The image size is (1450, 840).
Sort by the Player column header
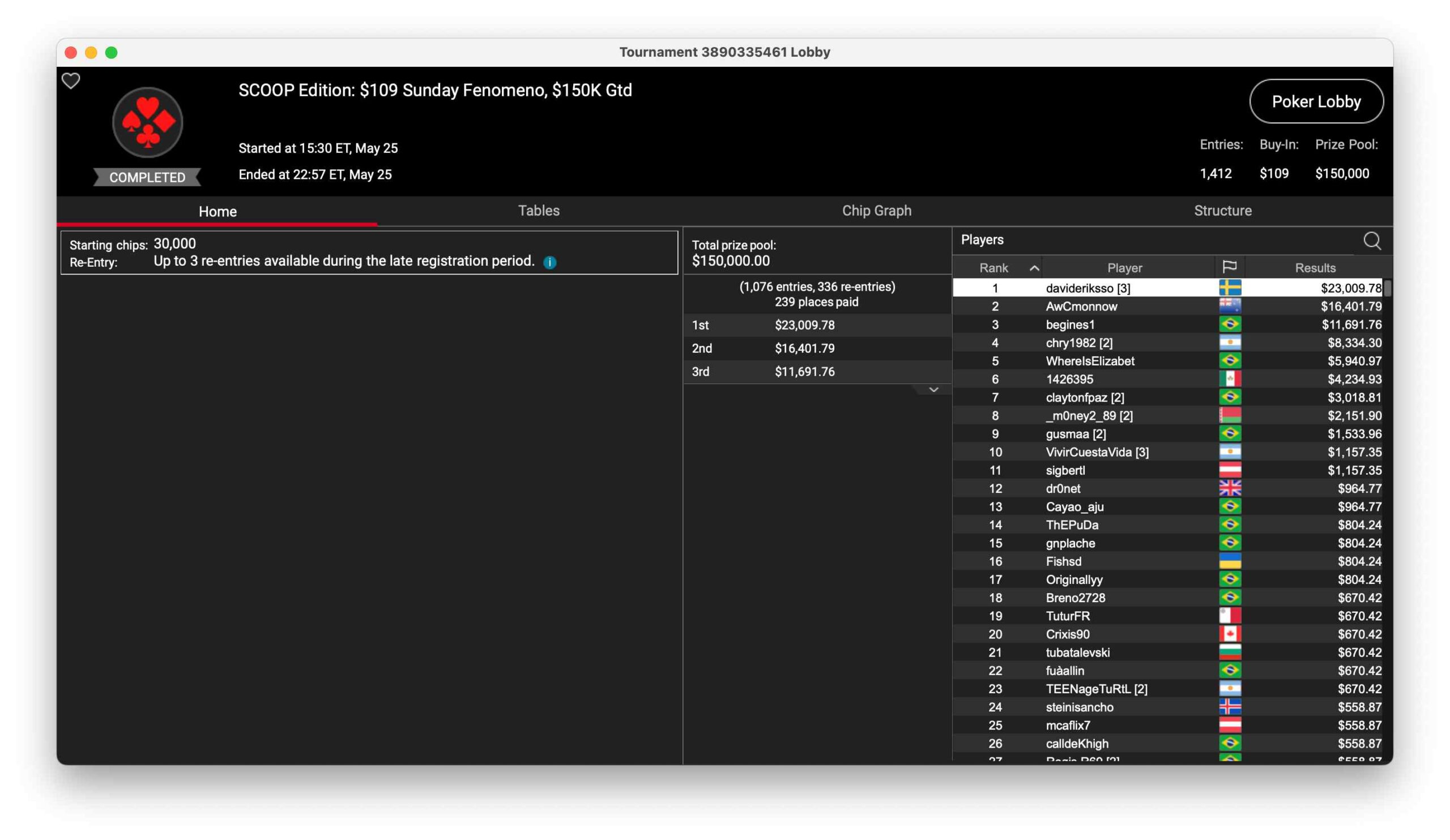point(1124,268)
